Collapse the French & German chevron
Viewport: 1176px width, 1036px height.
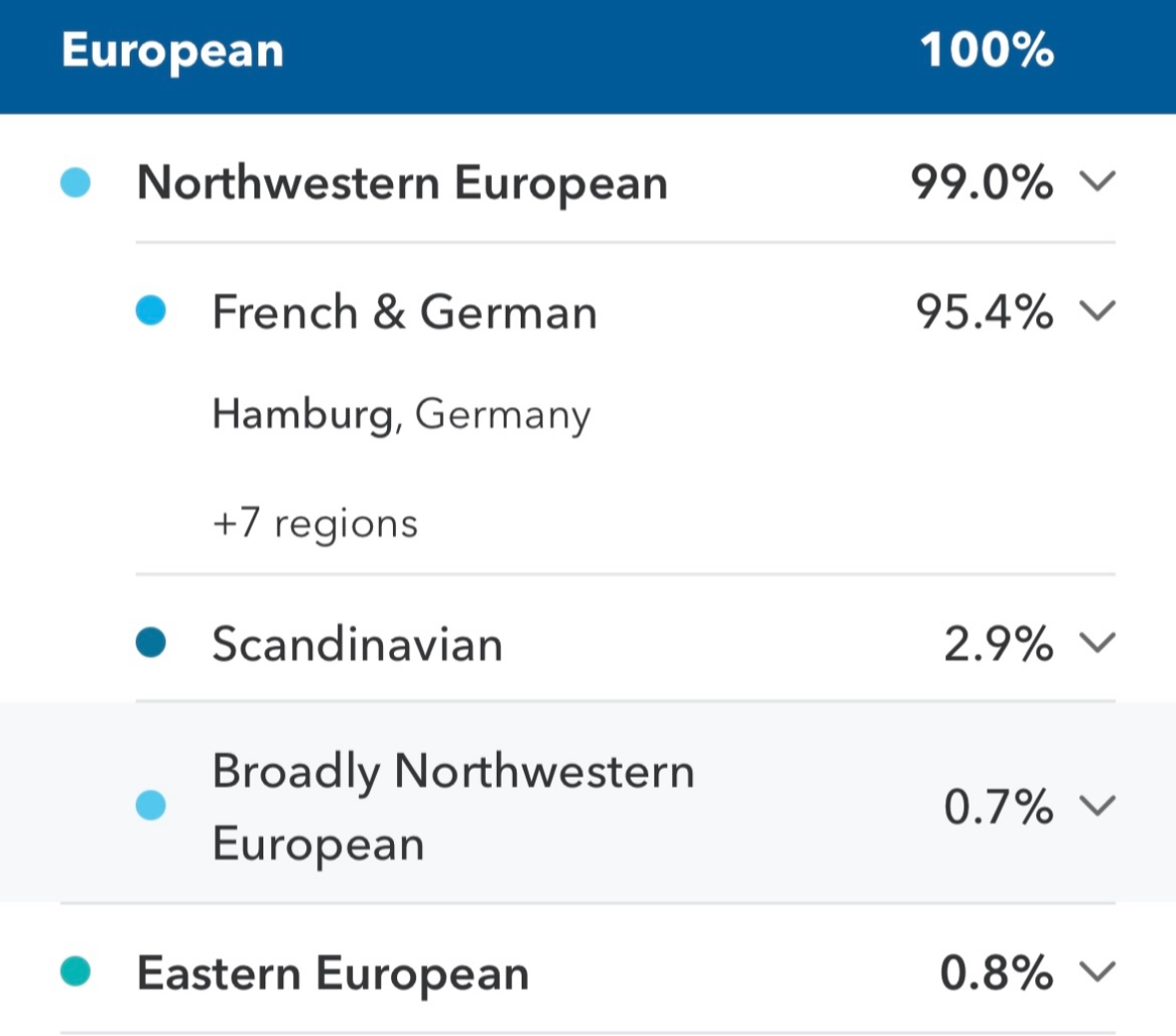[x=1097, y=311]
